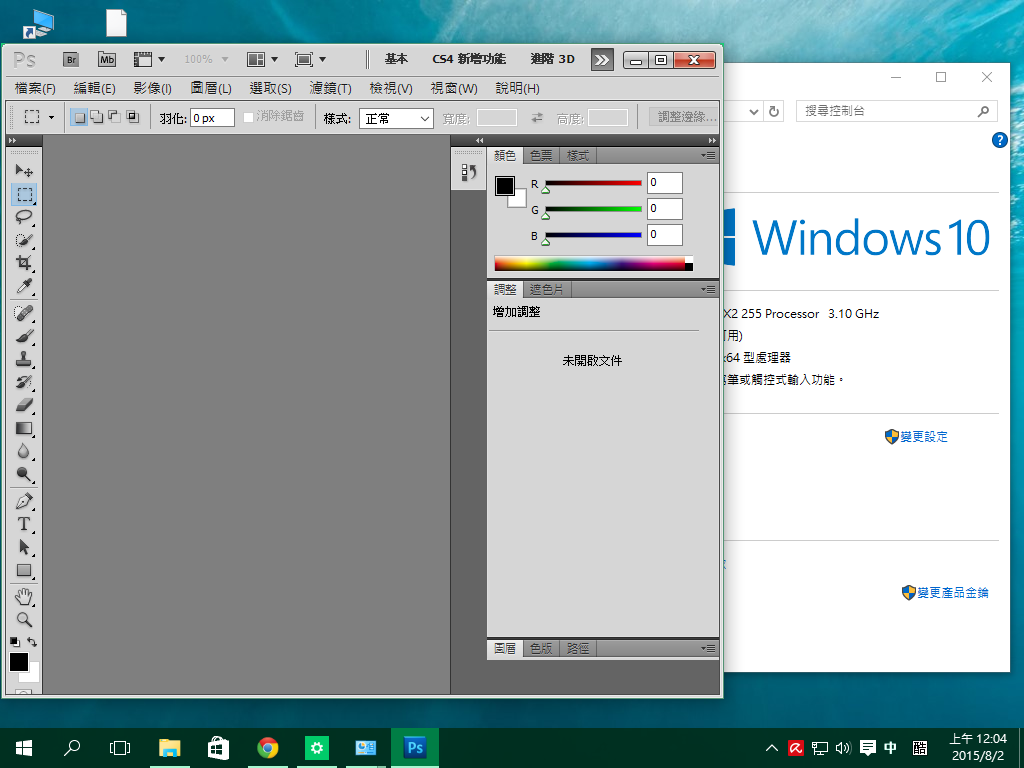Click the foreground color swatch in Color panel
This screenshot has width=1024, height=768.
click(x=504, y=186)
